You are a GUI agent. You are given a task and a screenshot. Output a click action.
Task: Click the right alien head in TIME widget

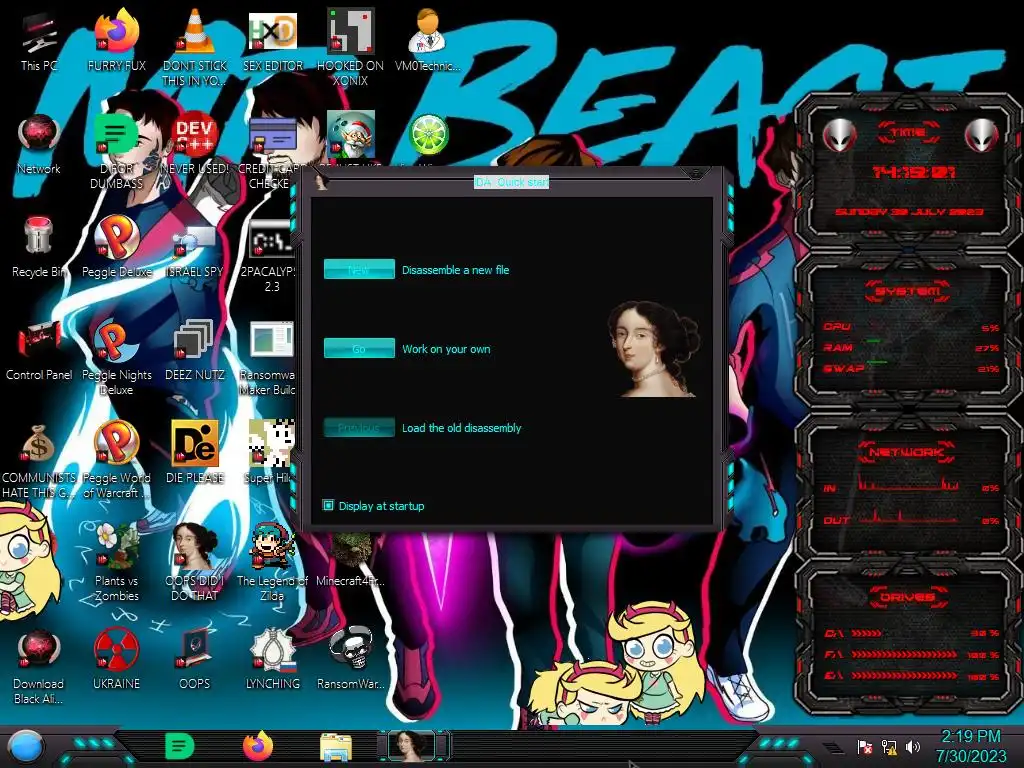click(982, 135)
